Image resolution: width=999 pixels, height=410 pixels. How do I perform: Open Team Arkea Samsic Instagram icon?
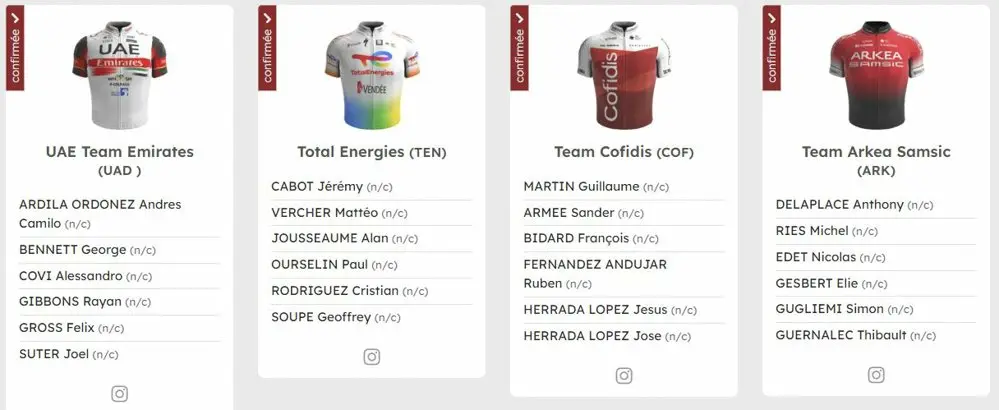pos(876,375)
